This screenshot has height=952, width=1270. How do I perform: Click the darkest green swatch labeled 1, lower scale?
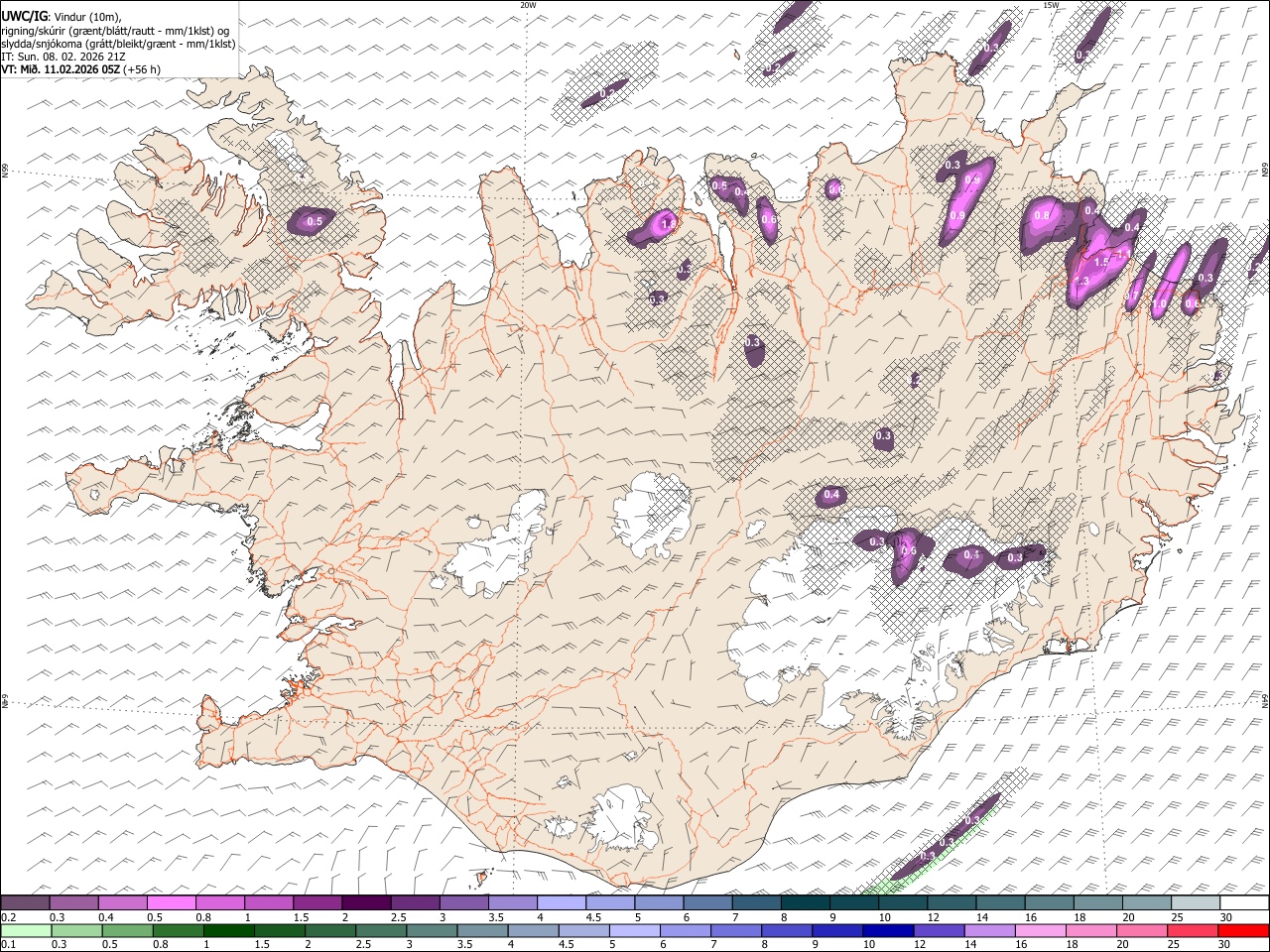(x=229, y=930)
